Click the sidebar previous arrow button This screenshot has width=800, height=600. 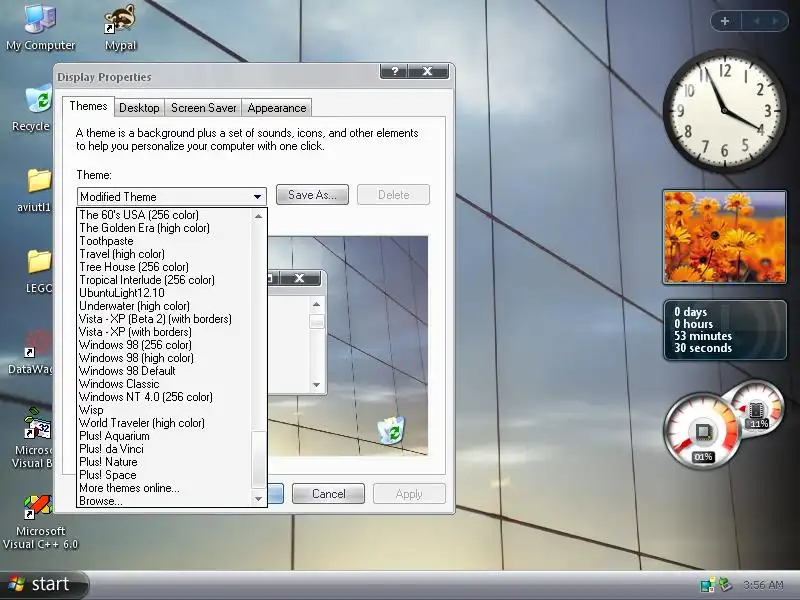pyautogui.click(x=756, y=21)
